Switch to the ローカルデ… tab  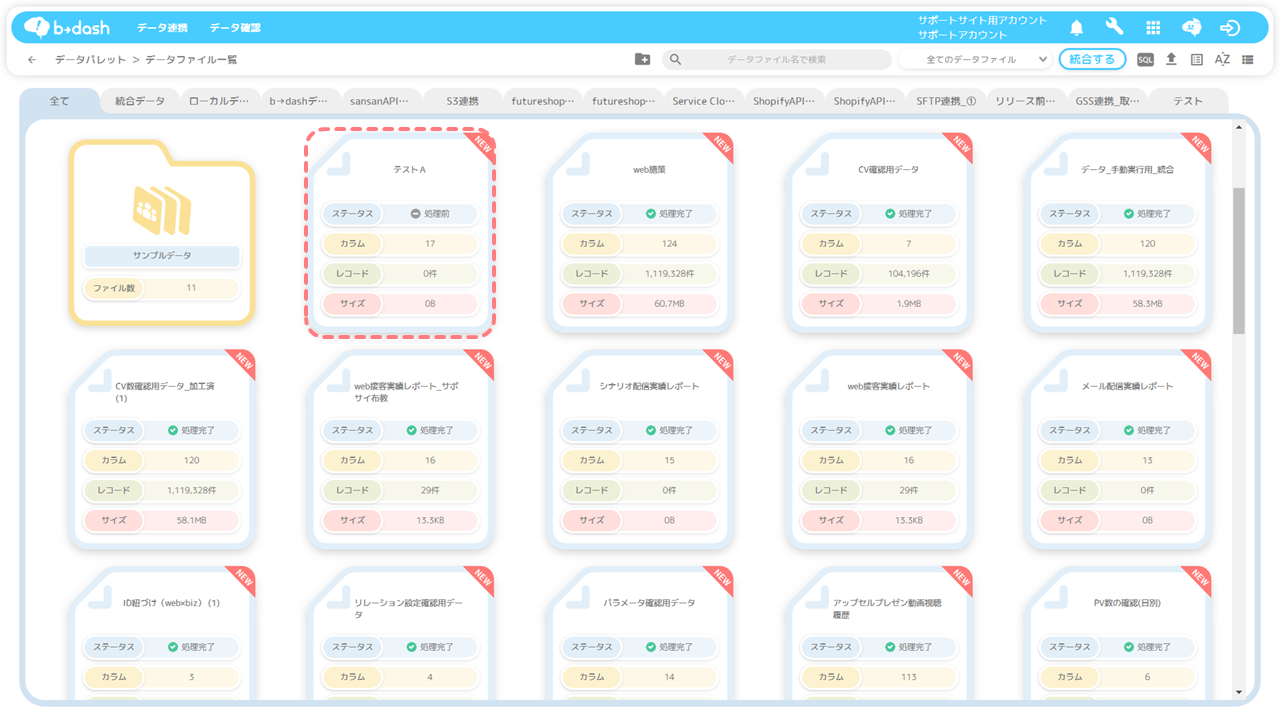(219, 101)
